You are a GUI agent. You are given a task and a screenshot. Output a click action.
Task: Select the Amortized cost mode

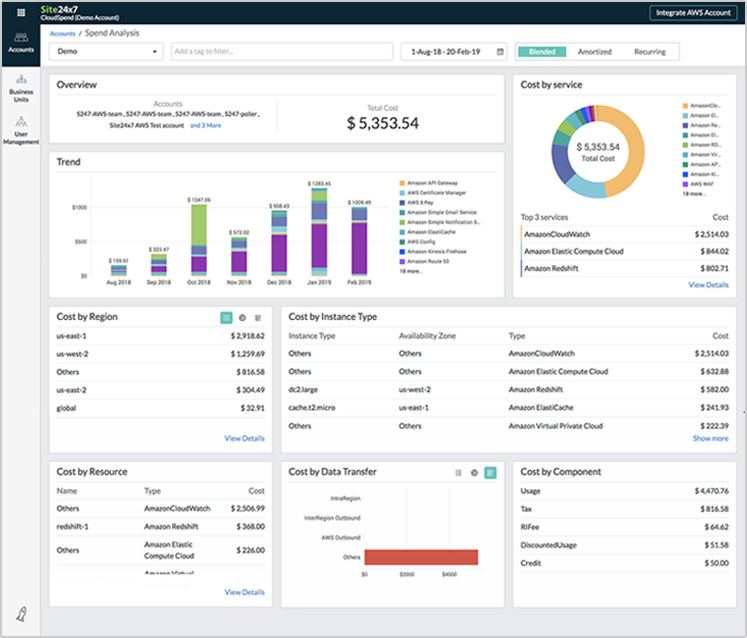(594, 51)
